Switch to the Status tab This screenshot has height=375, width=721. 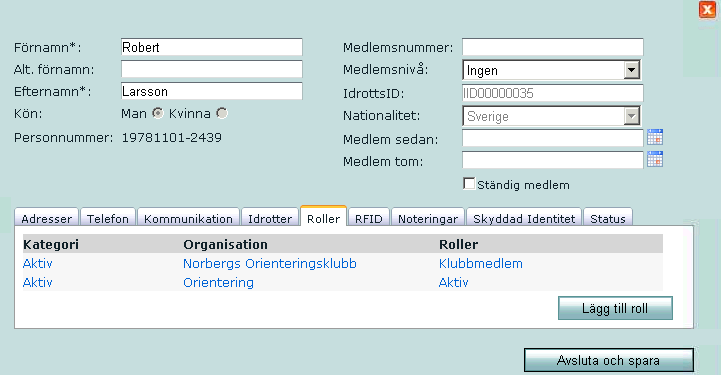pyautogui.click(x=608, y=218)
